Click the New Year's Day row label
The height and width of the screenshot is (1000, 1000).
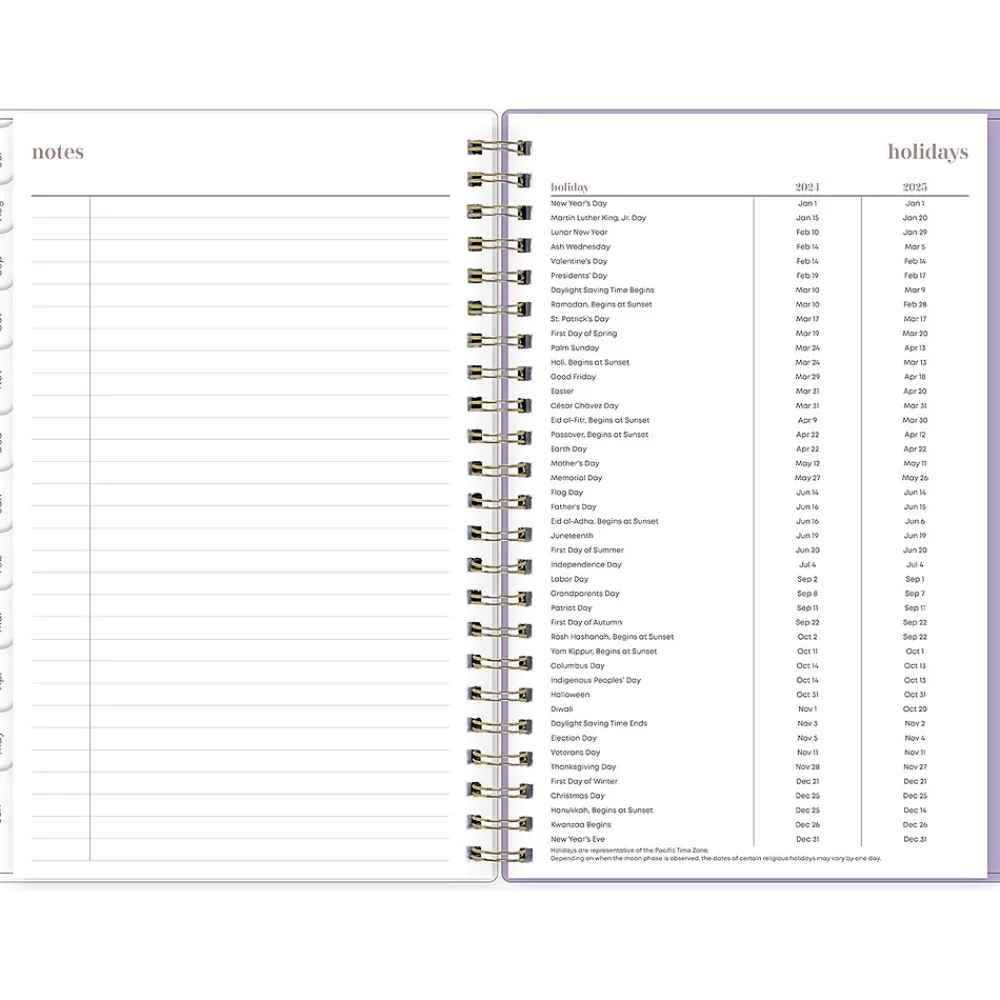(578, 203)
